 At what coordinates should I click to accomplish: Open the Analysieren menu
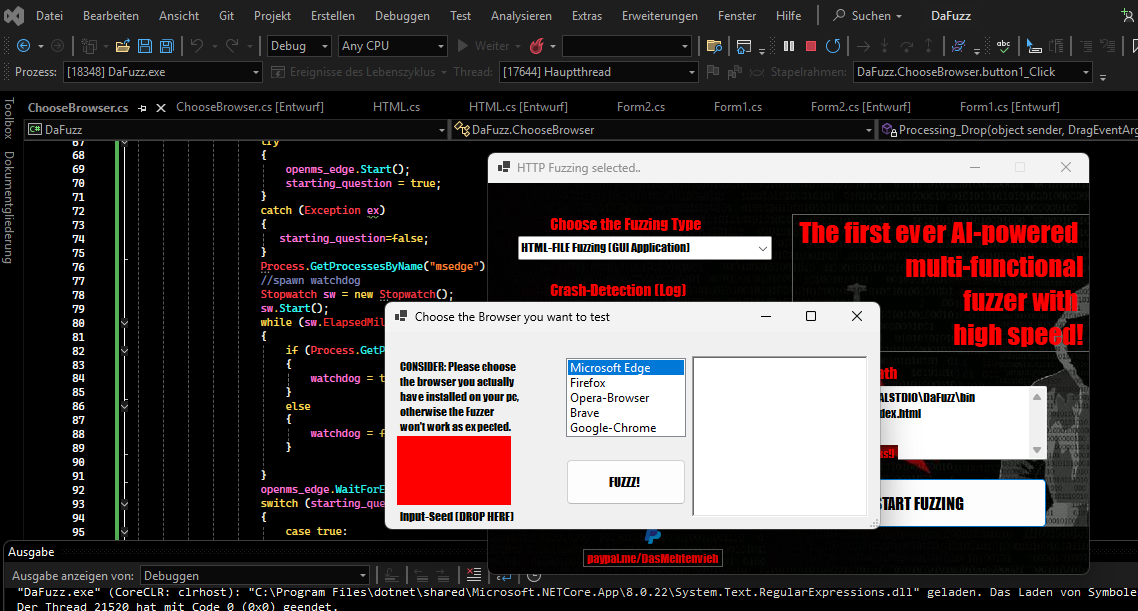pos(521,15)
